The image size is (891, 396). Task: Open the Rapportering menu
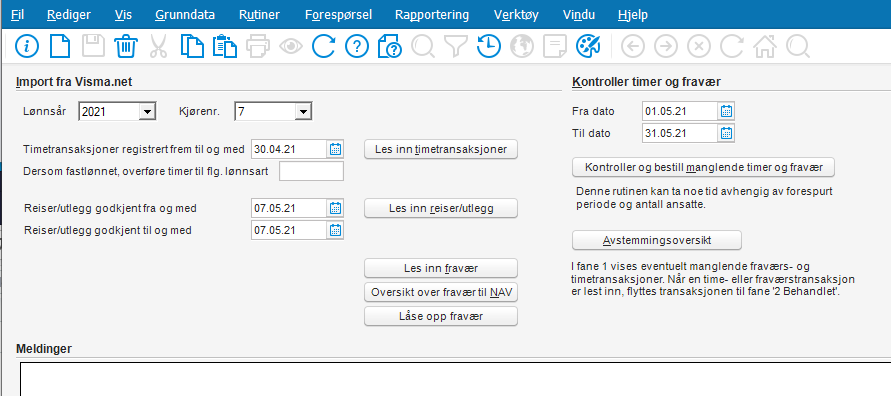tap(432, 15)
